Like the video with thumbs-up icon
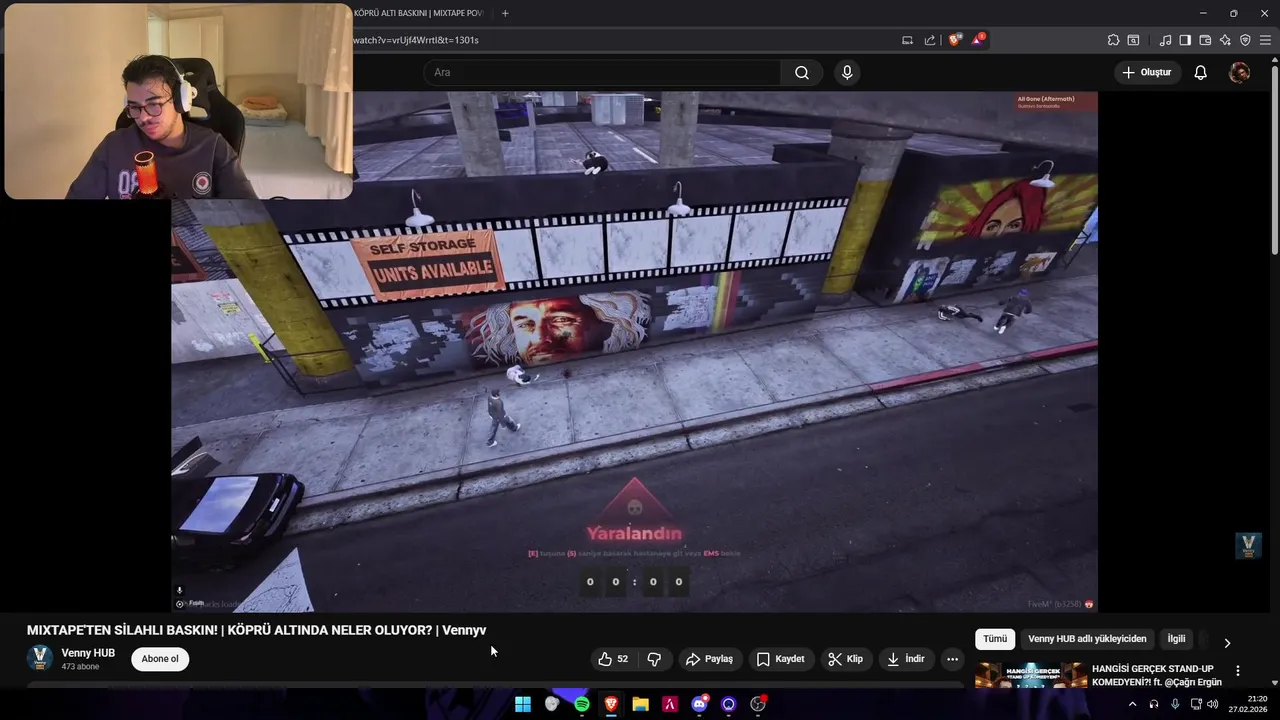The image size is (1280, 720). click(613, 659)
